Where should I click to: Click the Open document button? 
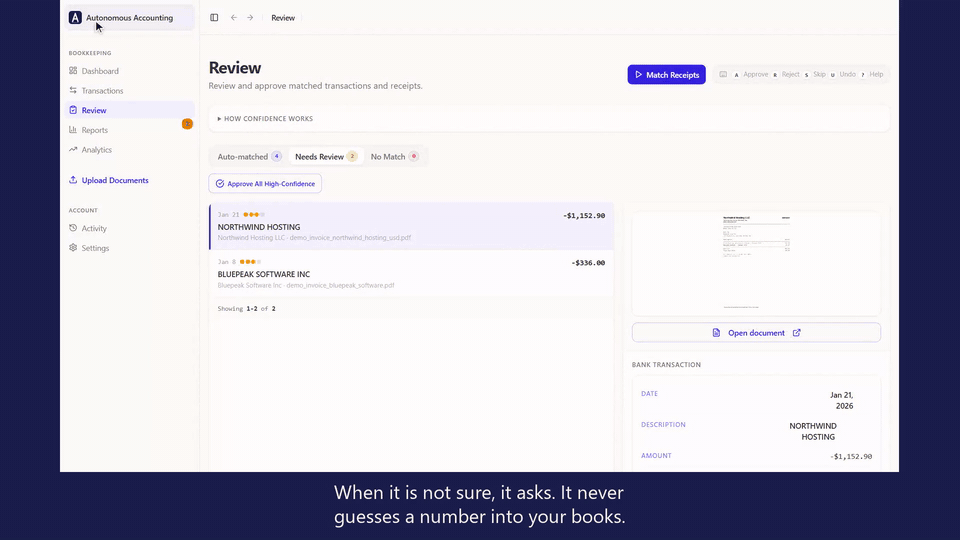pyautogui.click(x=756, y=333)
